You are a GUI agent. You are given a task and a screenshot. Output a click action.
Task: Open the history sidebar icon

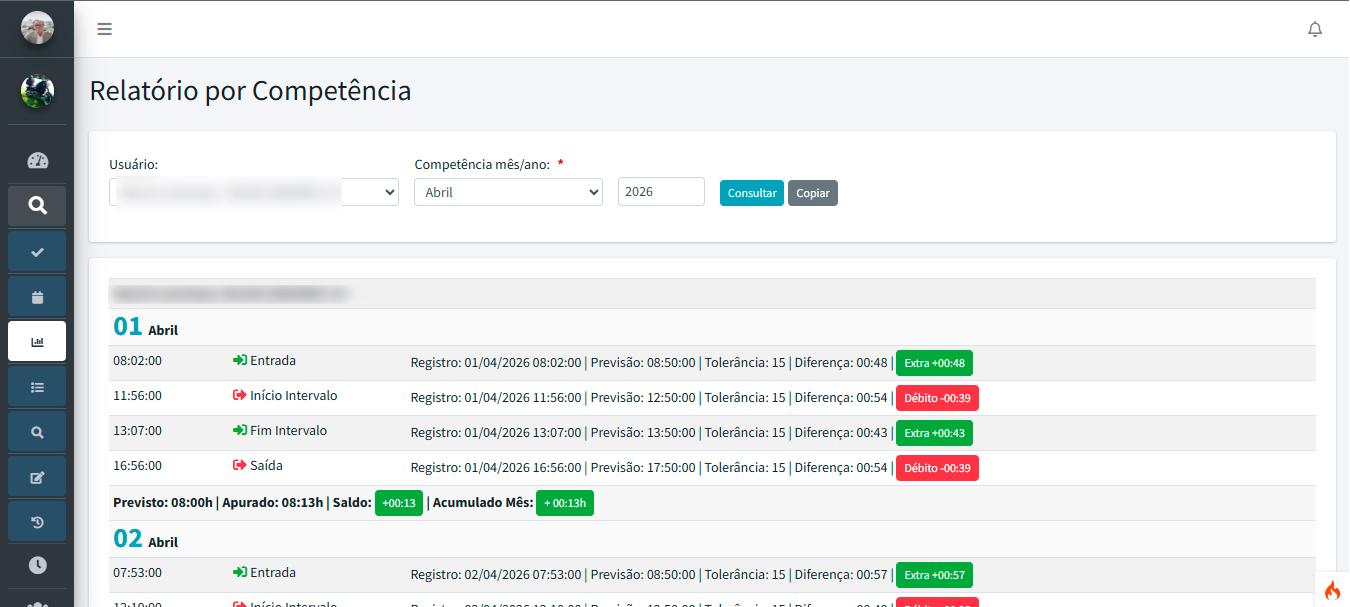coord(37,521)
